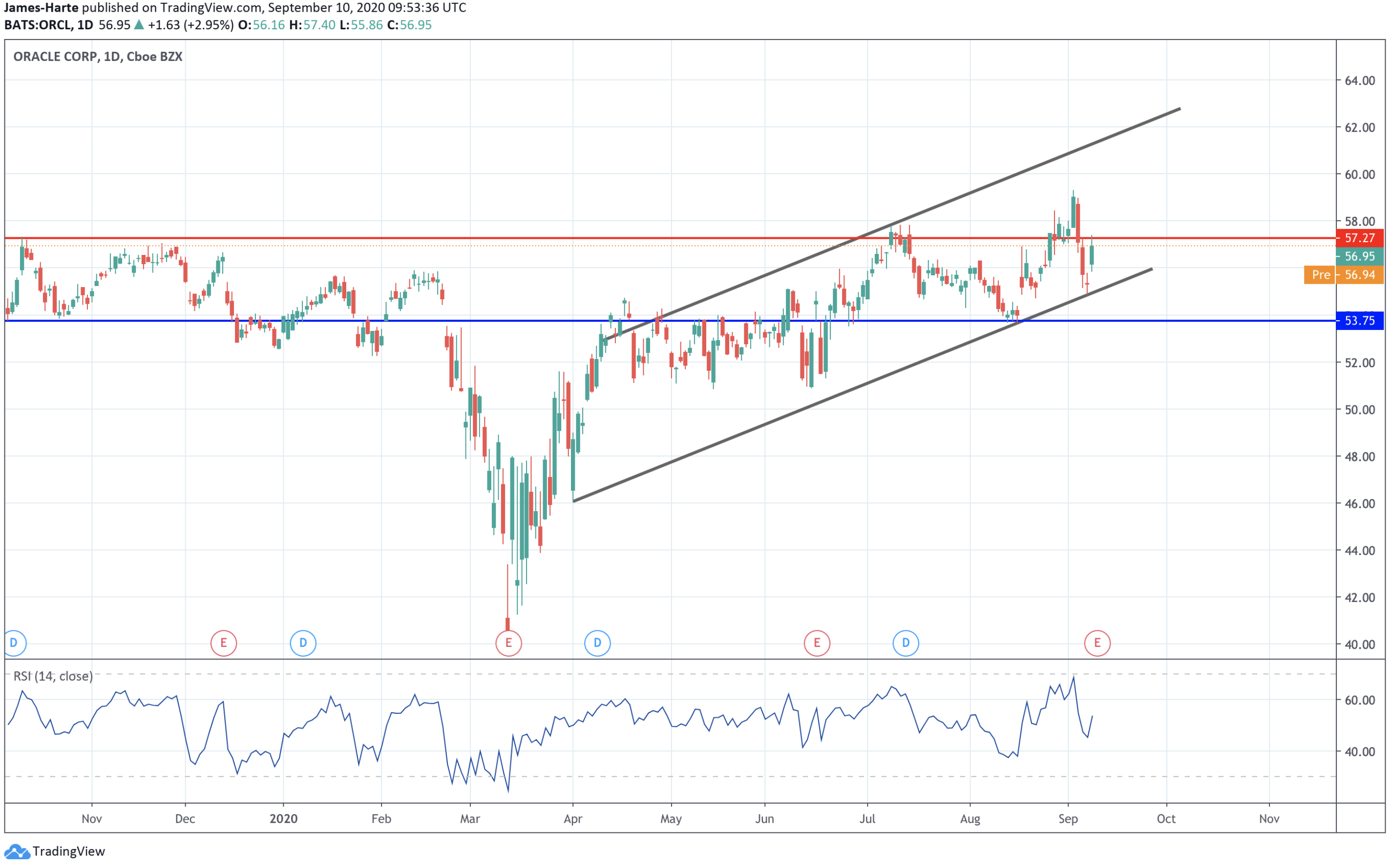Click the dividend marker at the far left edge
The image size is (1392, 868).
pos(14,643)
